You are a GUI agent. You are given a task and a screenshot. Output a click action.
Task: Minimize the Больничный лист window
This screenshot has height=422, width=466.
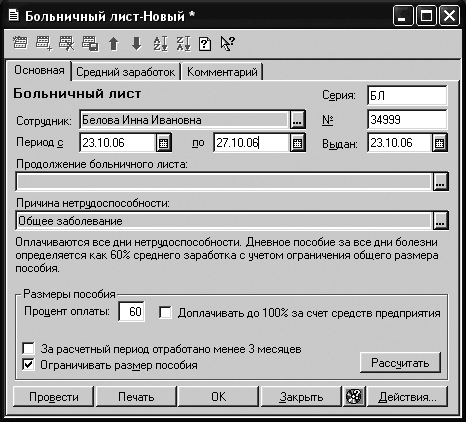403,16
